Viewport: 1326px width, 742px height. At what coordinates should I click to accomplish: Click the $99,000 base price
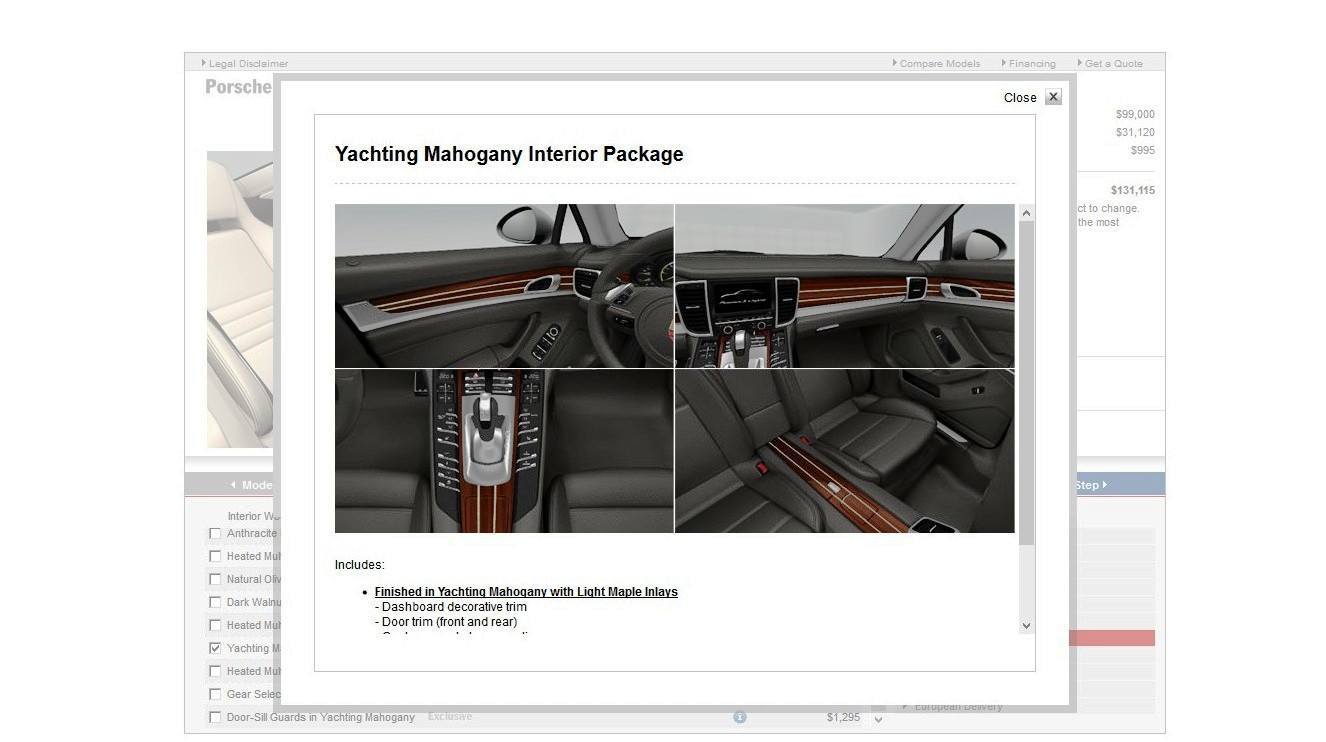point(1135,114)
